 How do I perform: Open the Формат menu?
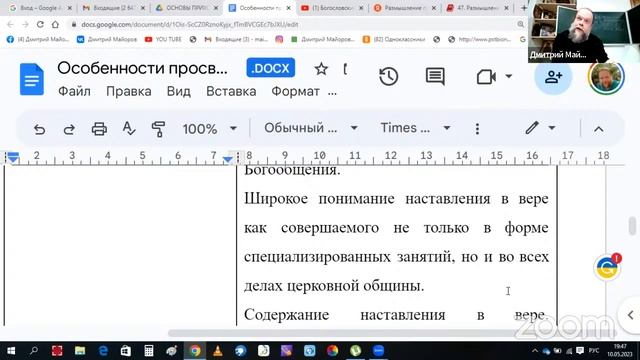(x=296, y=91)
